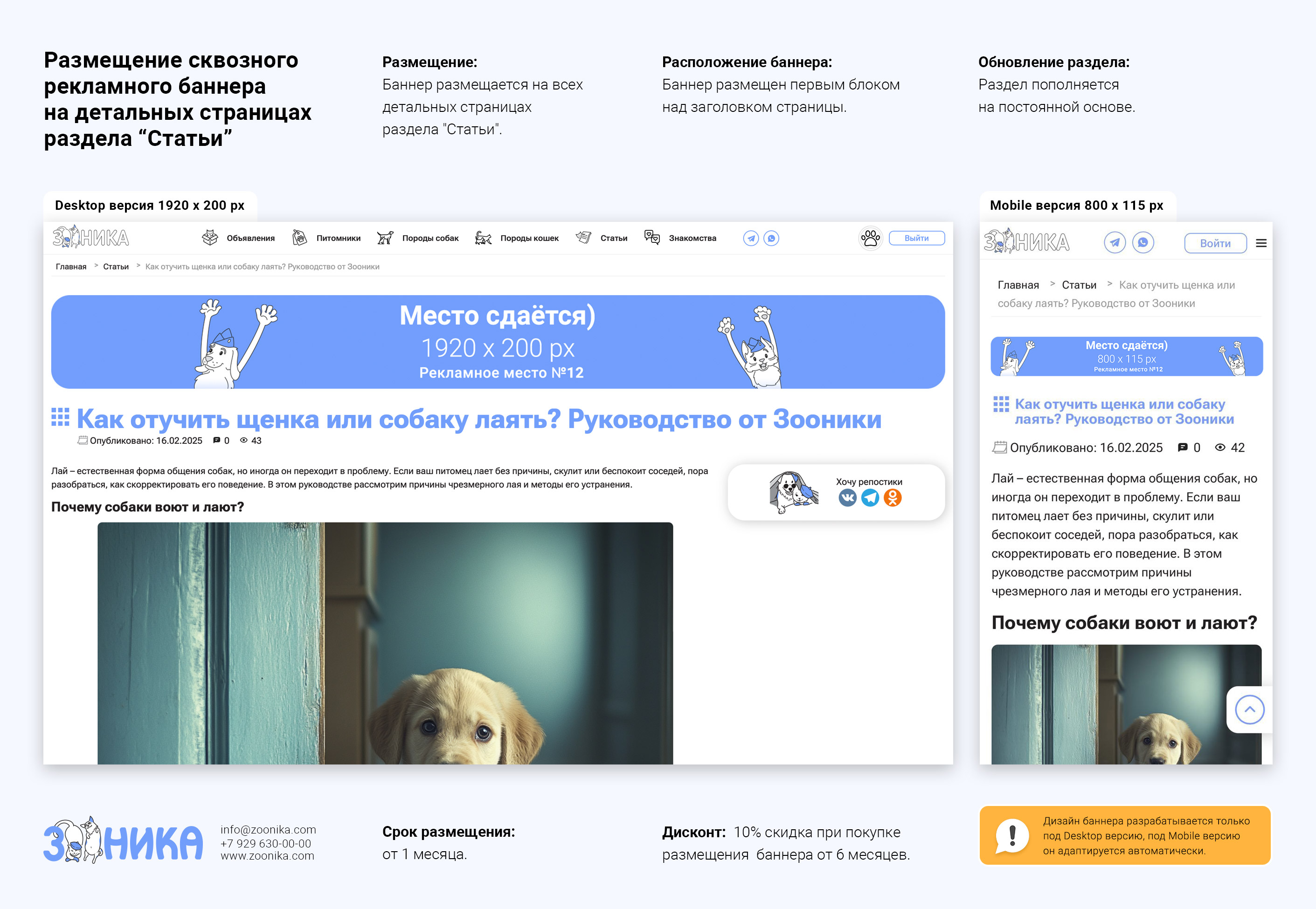Click the Главная breadcrumb on desktop
Screen dimensions: 1316x909
[x=70, y=267]
